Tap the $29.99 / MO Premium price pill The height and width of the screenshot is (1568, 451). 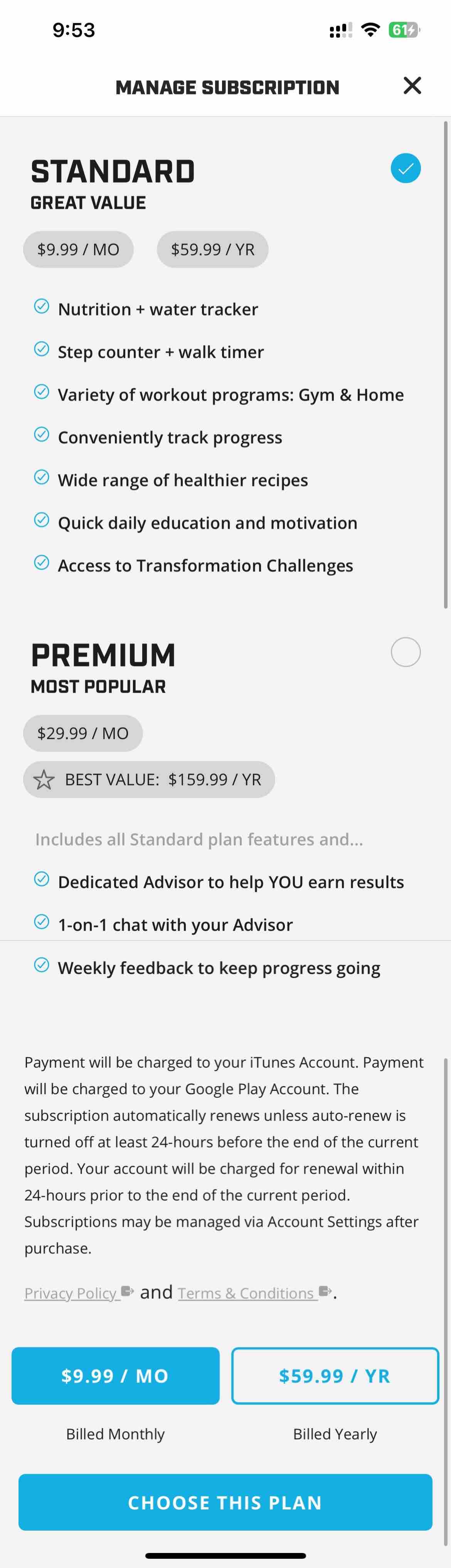click(83, 733)
